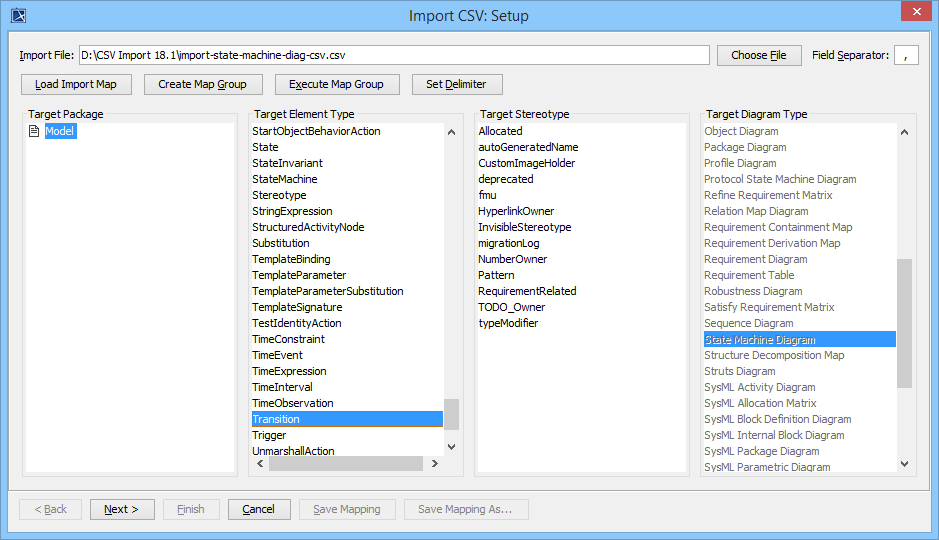Viewport: 939px width, 540px height.
Task: Close the Import CSV Setup dialog
Action: 915,13
